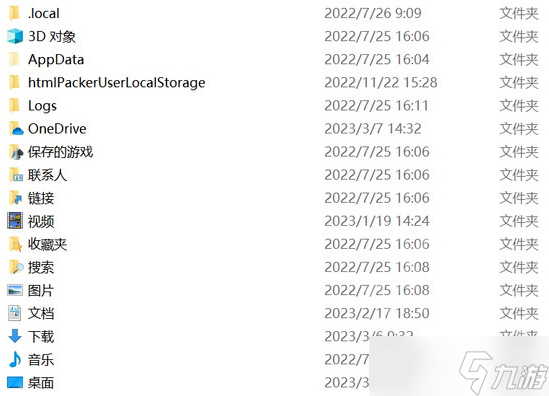Viewport: 549px width, 396px height.
Task: Click the OneDrive cloud folder icon
Action: (x=16, y=129)
